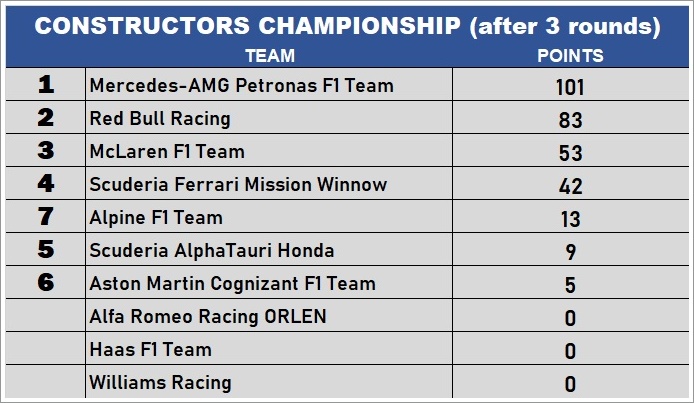Click the Alpine F1 Team cell
The image size is (694, 403).
pos(269,217)
